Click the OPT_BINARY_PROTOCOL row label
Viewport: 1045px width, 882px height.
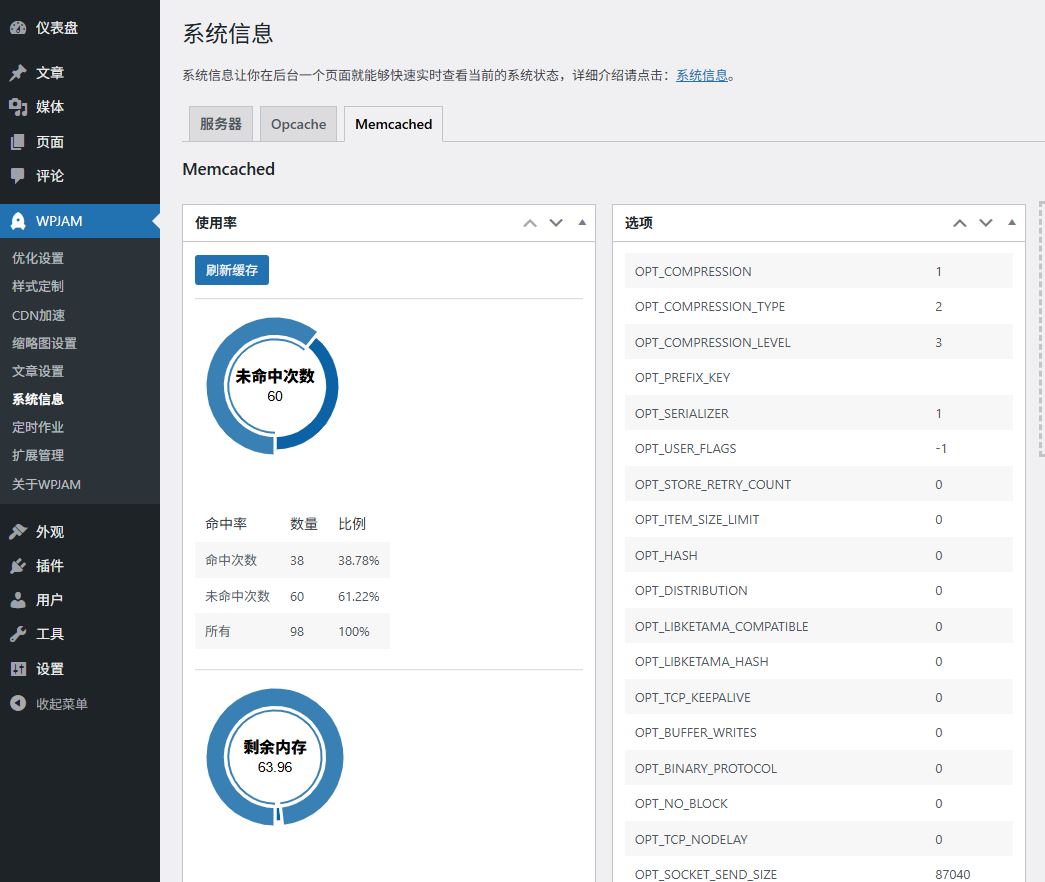click(706, 769)
